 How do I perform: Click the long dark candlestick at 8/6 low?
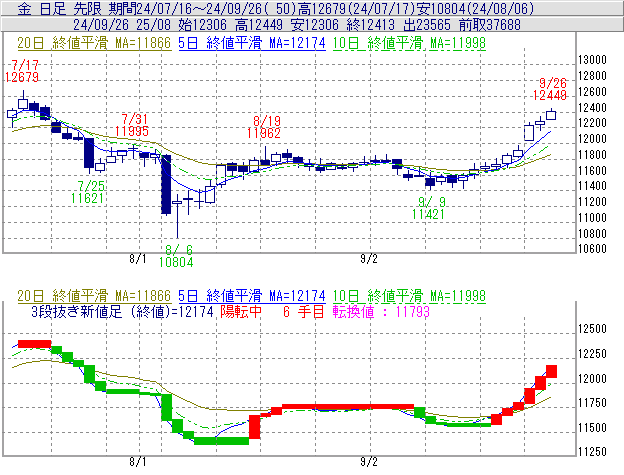[x=166, y=185]
